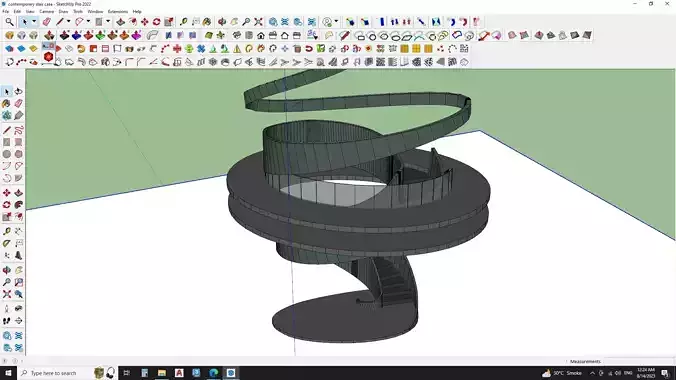Expand the Select tool dropdown arrow
Viewport: 676px width, 380px height.
(34, 22)
